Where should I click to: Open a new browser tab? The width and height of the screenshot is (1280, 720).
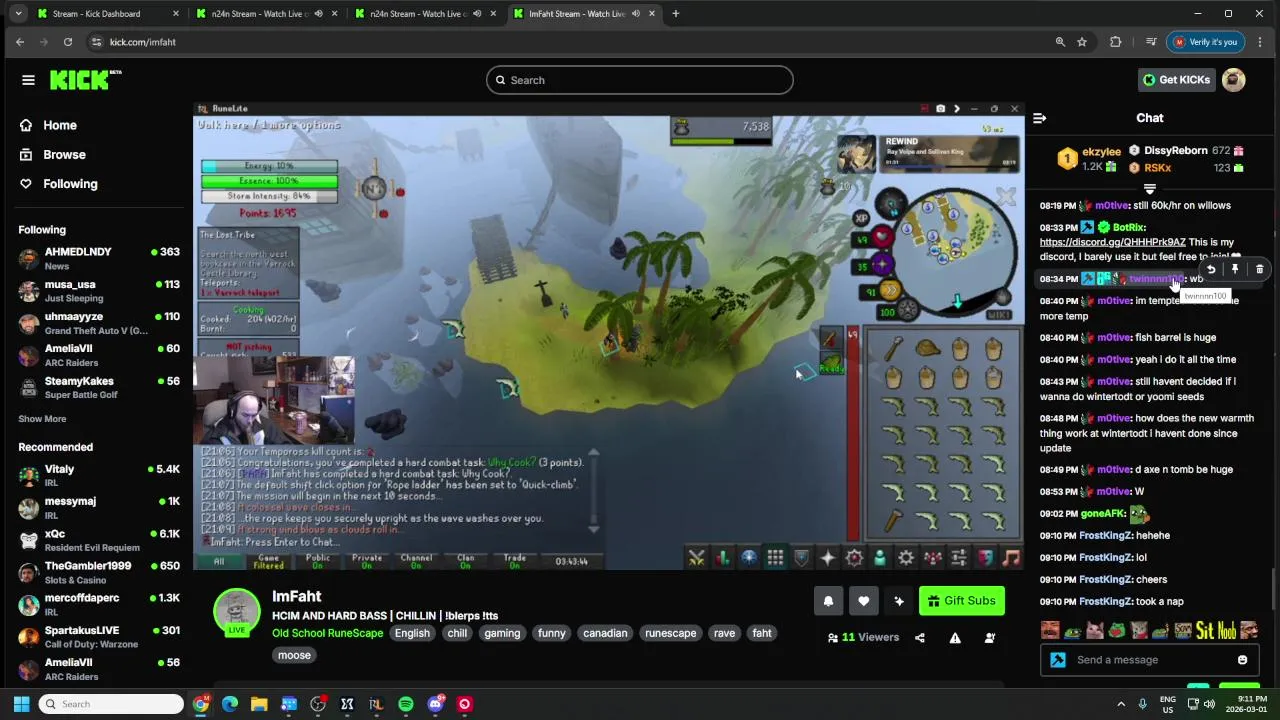676,14
